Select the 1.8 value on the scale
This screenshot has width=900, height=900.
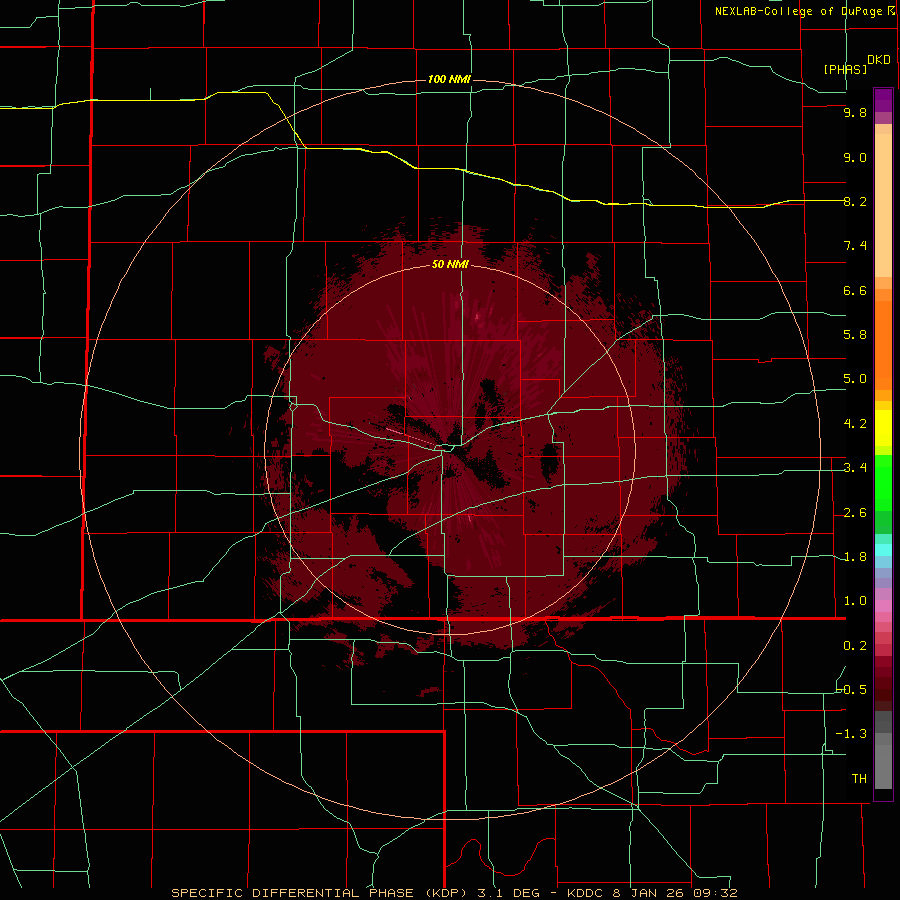[855, 557]
